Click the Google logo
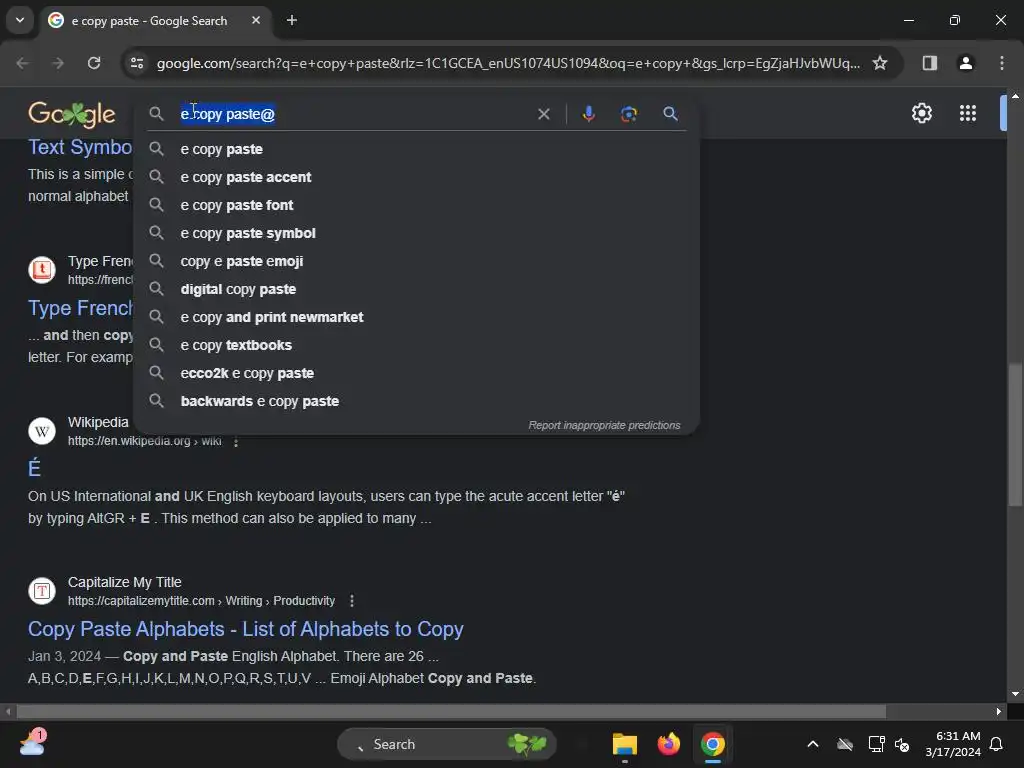 coord(72,114)
